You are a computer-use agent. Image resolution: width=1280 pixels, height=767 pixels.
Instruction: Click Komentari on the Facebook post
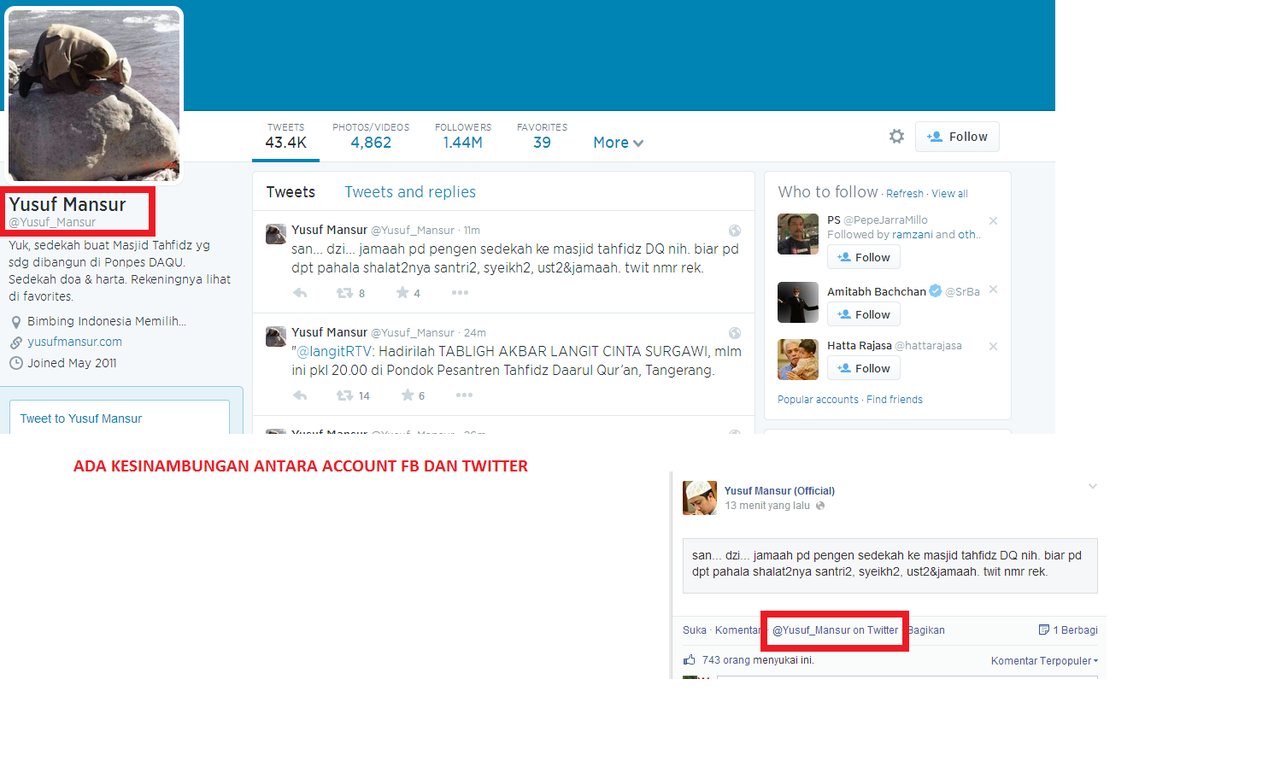click(738, 630)
